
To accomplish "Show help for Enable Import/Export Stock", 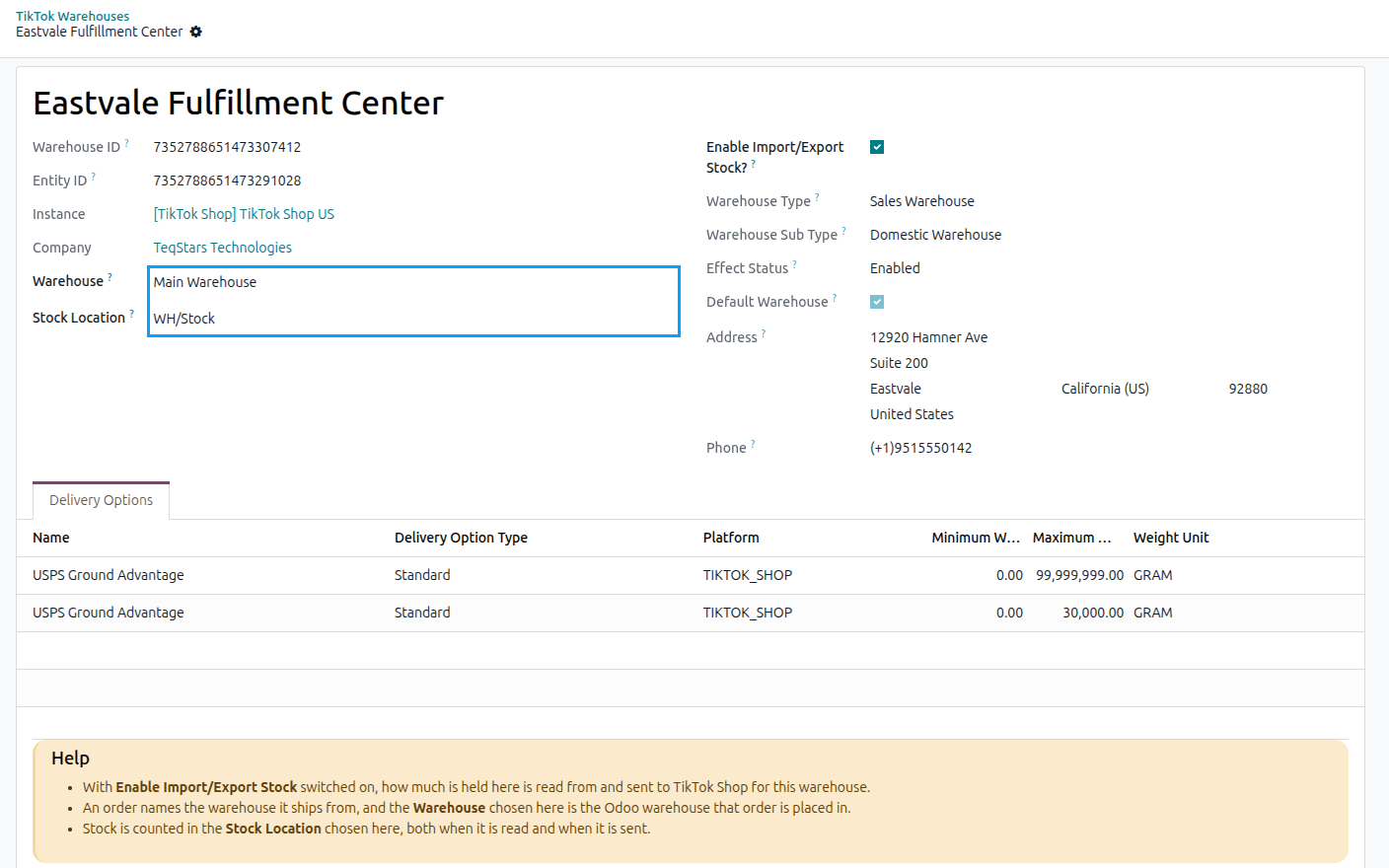I will pos(753,164).
